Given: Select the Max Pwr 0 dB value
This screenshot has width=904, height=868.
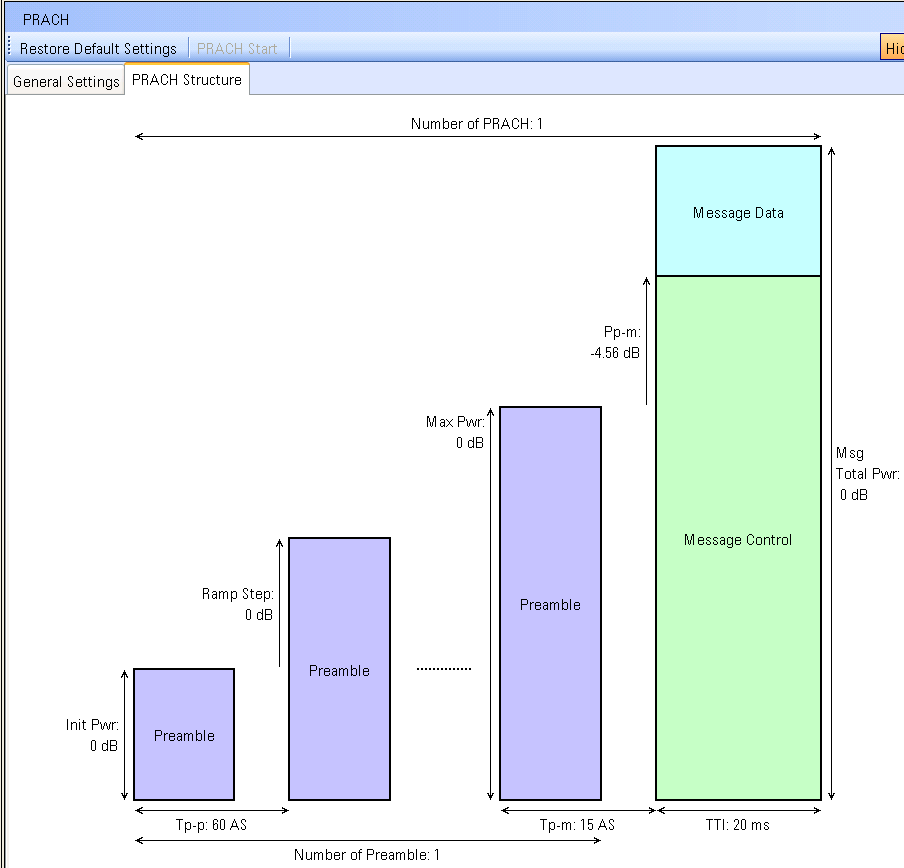Looking at the screenshot, I should (x=470, y=443).
